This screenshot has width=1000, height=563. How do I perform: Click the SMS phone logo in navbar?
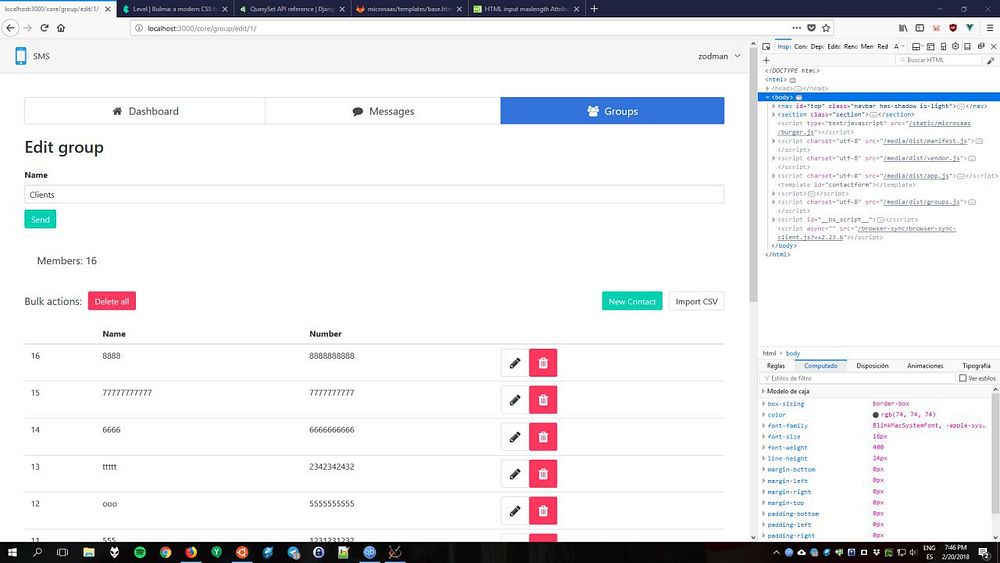21,56
